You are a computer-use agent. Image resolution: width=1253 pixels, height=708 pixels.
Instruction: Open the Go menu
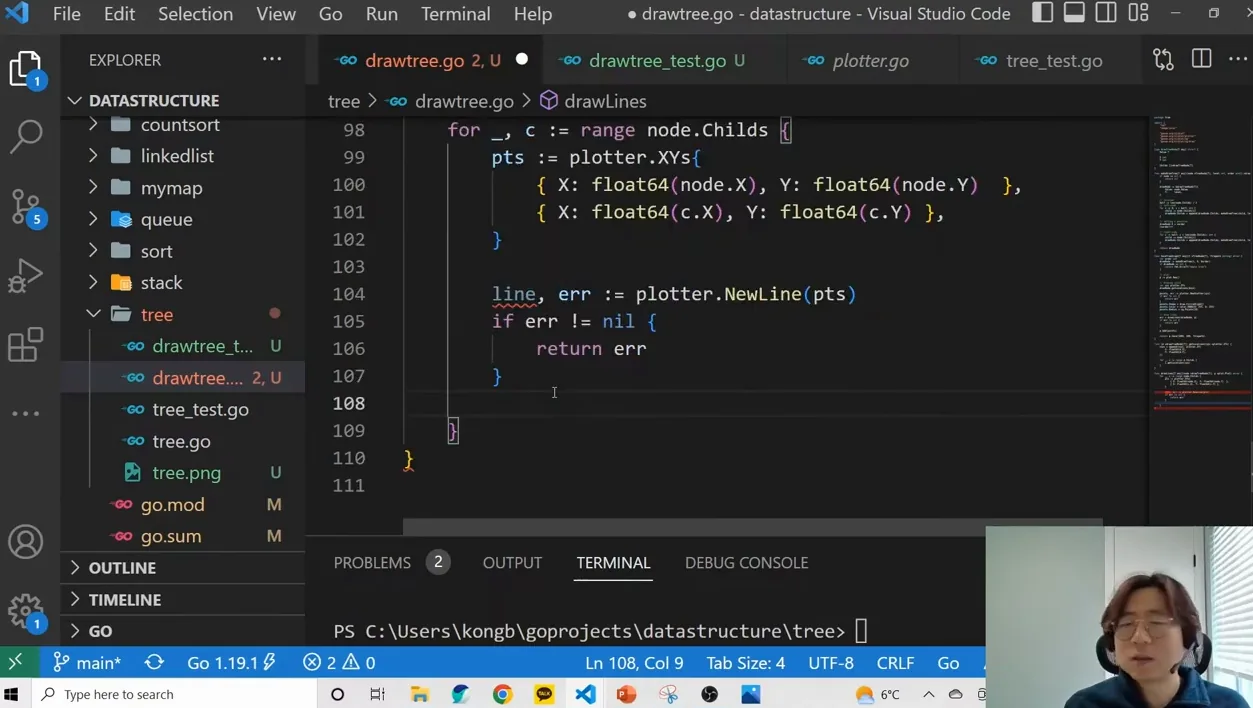pos(330,14)
